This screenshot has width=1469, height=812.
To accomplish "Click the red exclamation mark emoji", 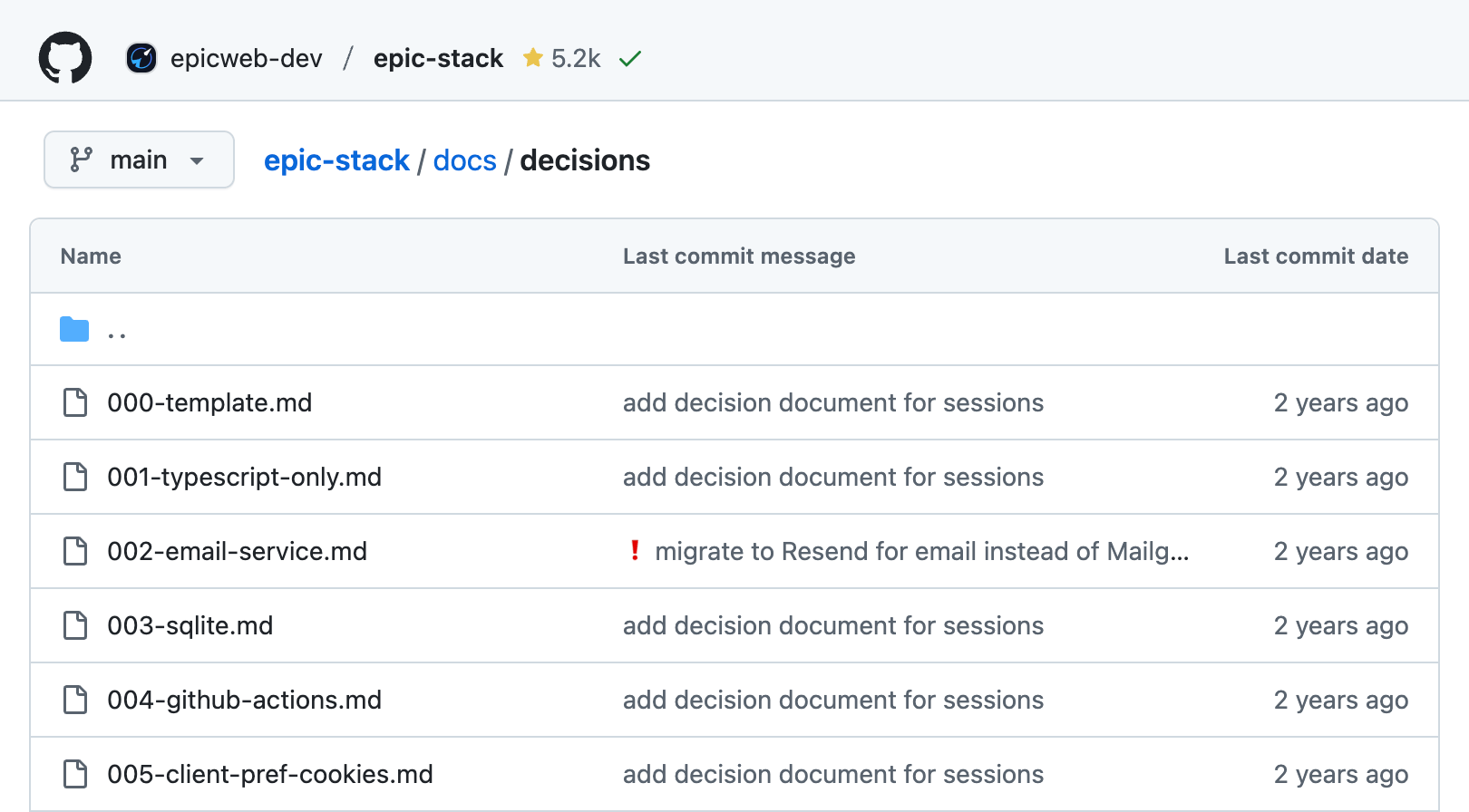I will [635, 550].
